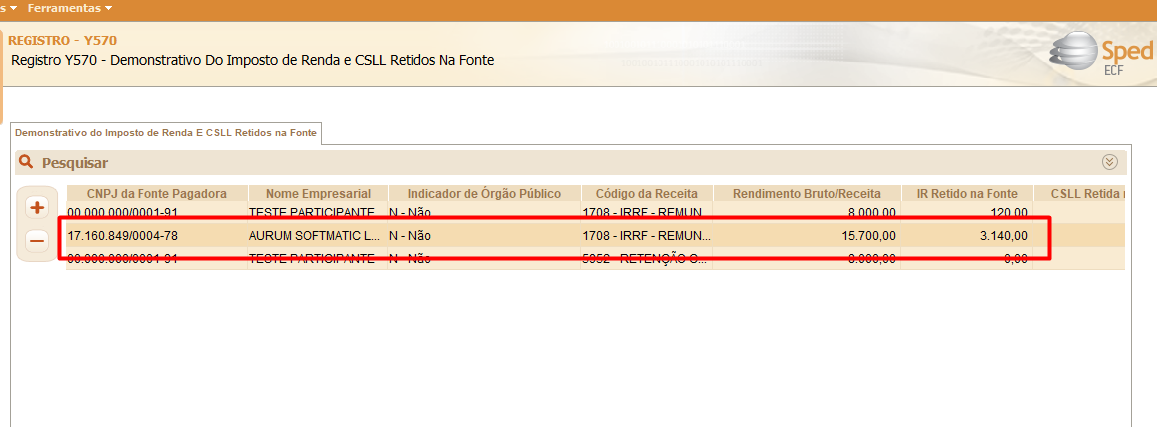This screenshot has width=1157, height=427.
Task: Click IR Retido na Fonte column header
Action: pos(967,193)
